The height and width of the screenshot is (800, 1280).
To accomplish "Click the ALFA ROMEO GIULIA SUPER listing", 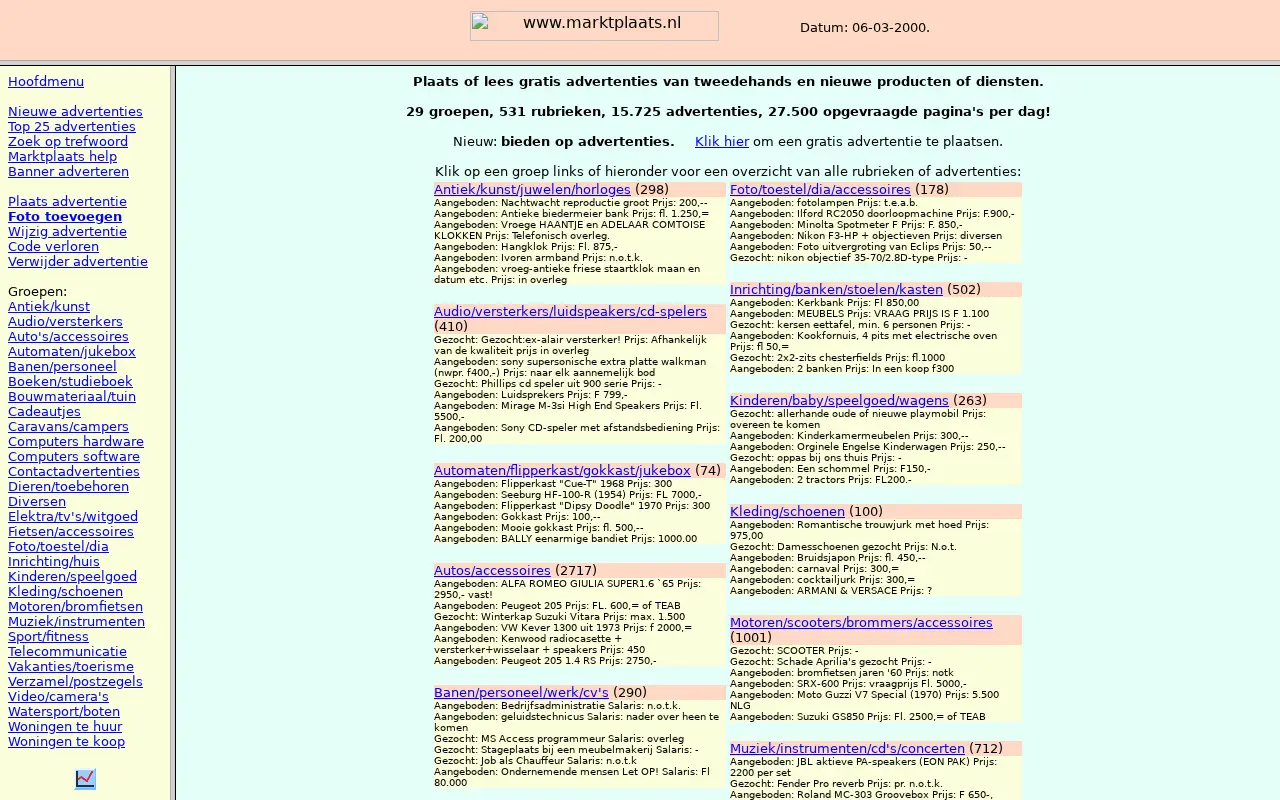I will 568,589.
